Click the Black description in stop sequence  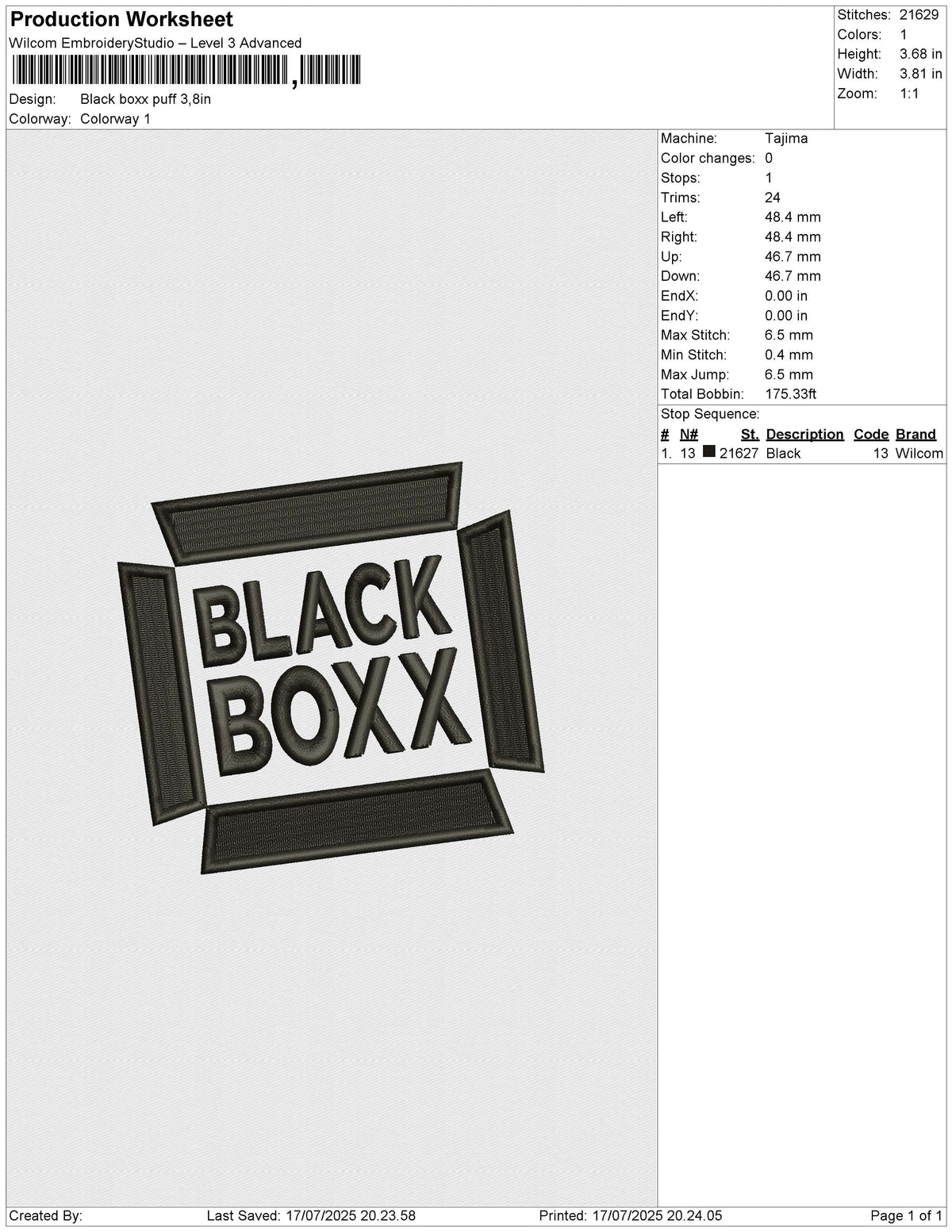pos(783,454)
